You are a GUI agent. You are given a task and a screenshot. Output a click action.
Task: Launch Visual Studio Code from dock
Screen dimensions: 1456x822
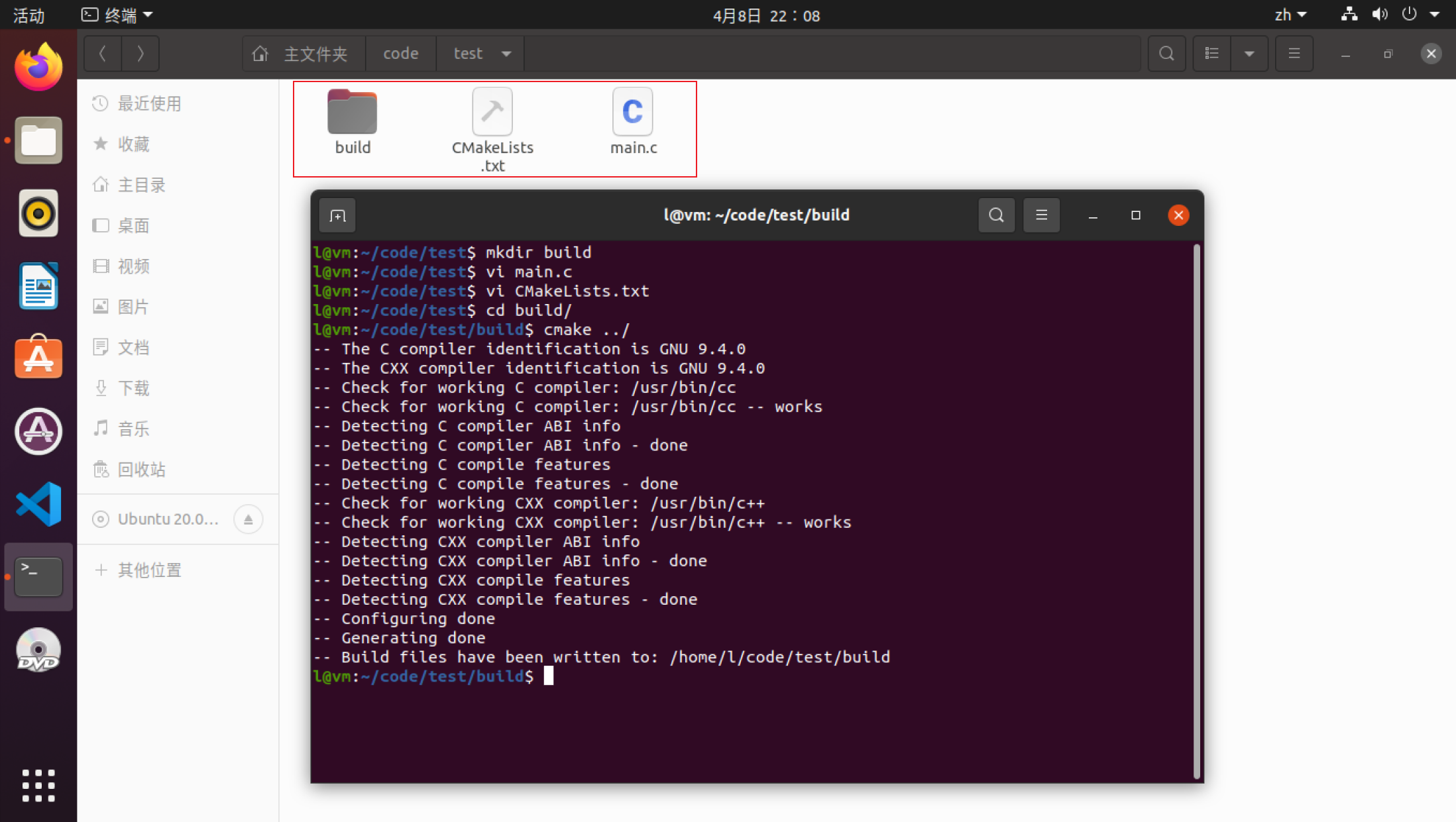pos(38,504)
